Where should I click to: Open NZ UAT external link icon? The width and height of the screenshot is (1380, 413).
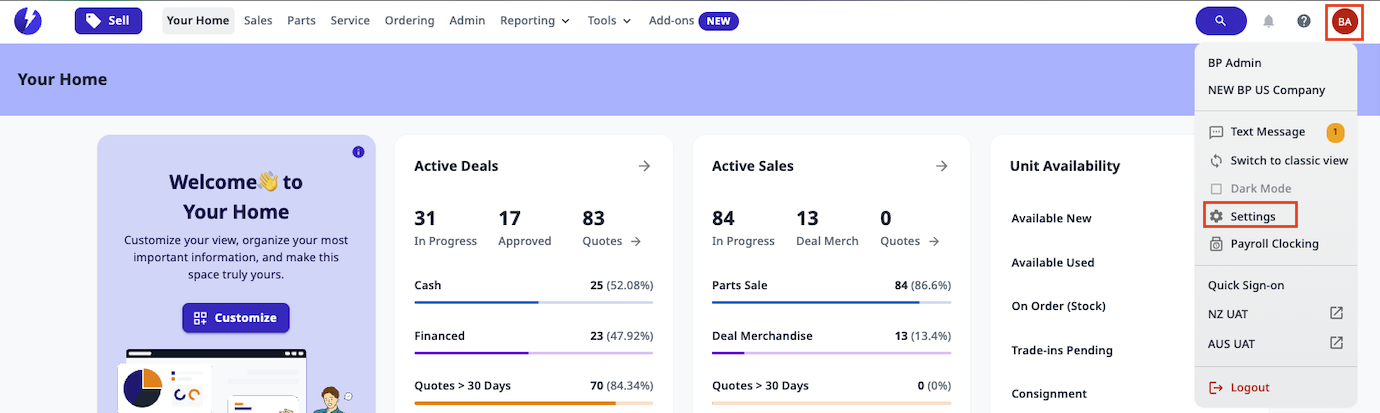(x=1336, y=313)
